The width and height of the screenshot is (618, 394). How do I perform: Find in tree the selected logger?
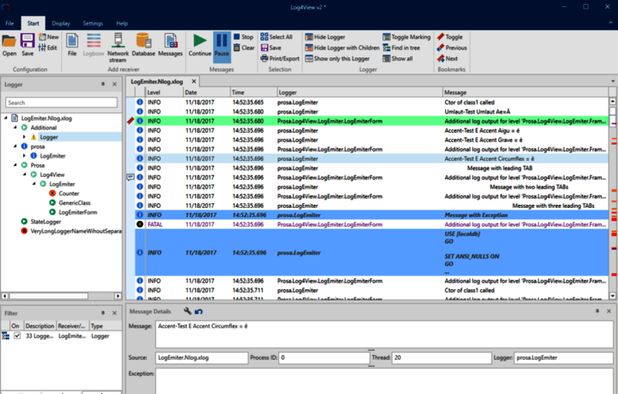pos(401,48)
